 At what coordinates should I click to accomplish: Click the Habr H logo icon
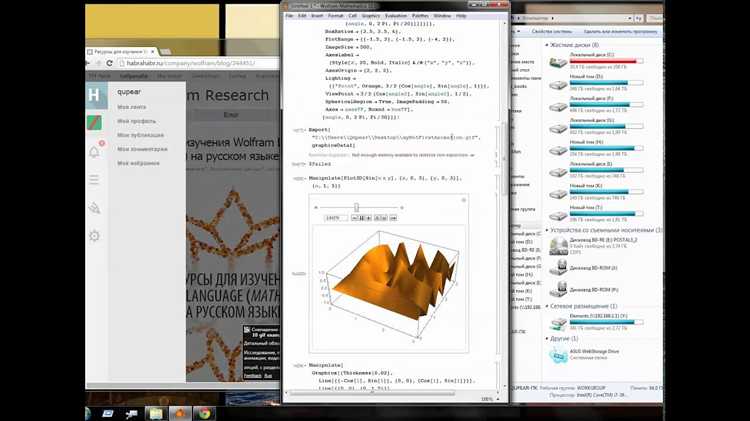tap(95, 95)
